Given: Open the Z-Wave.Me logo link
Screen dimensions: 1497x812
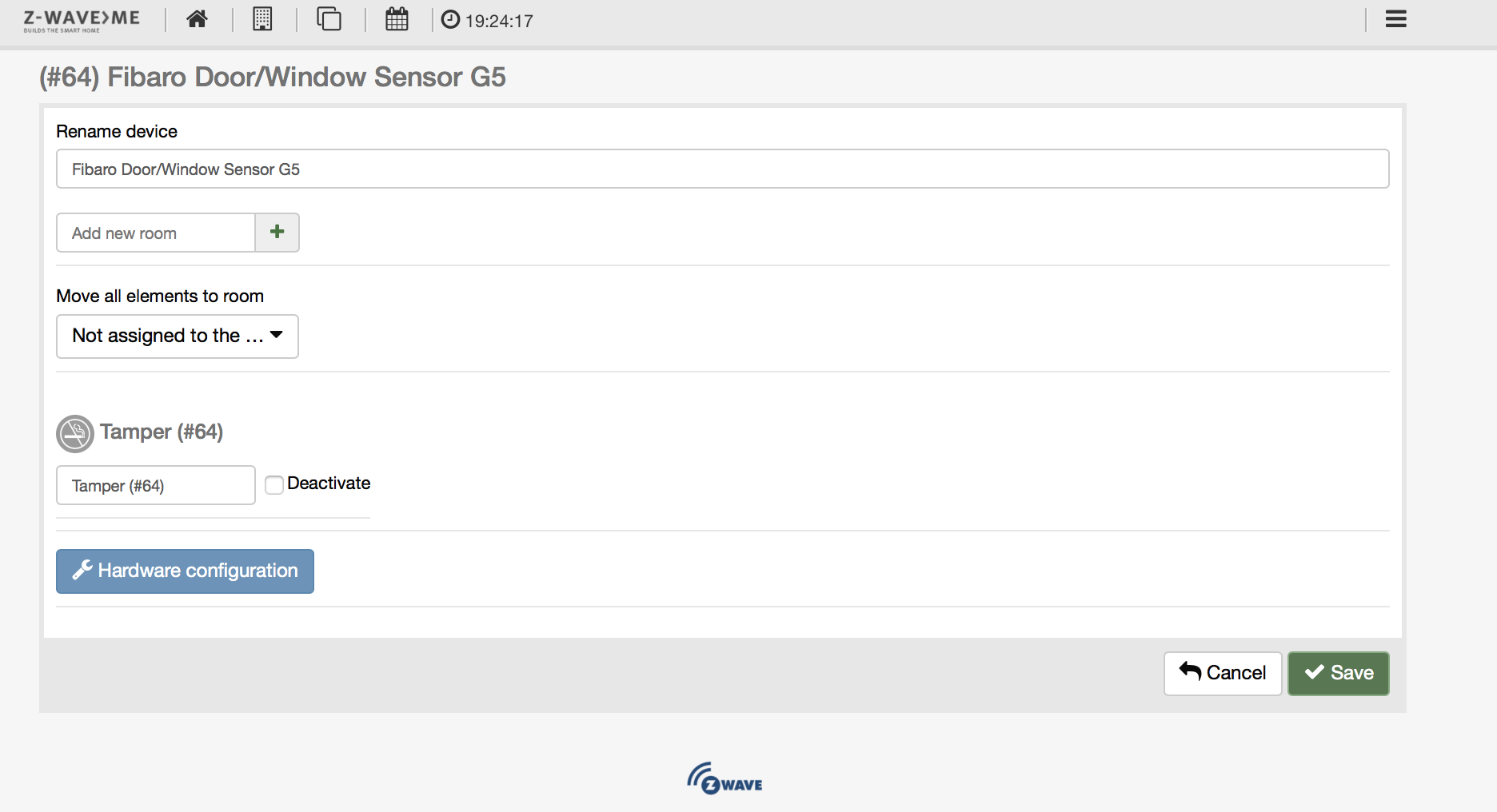Looking at the screenshot, I should click(x=82, y=20).
